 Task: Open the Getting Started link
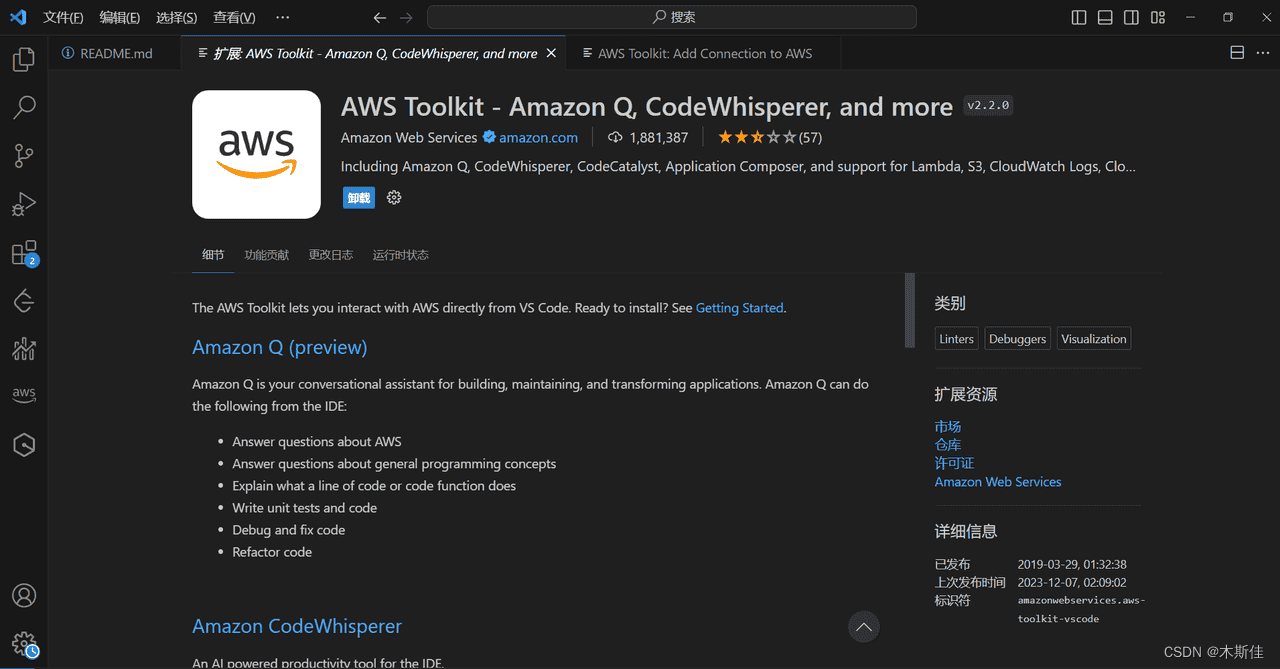tap(739, 307)
